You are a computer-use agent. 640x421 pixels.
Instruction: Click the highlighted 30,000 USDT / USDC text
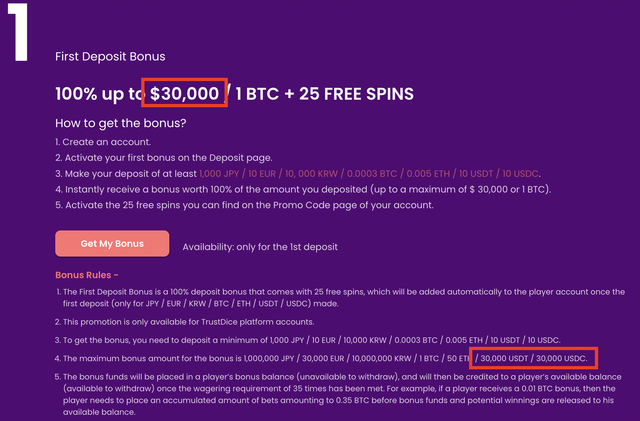[x=533, y=359]
